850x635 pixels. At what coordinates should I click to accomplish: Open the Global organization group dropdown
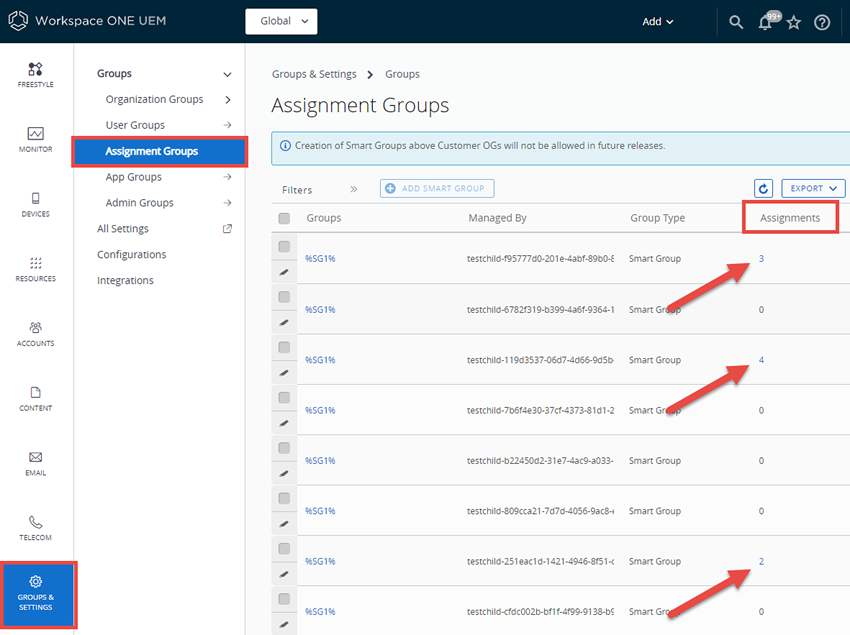pyautogui.click(x=281, y=21)
